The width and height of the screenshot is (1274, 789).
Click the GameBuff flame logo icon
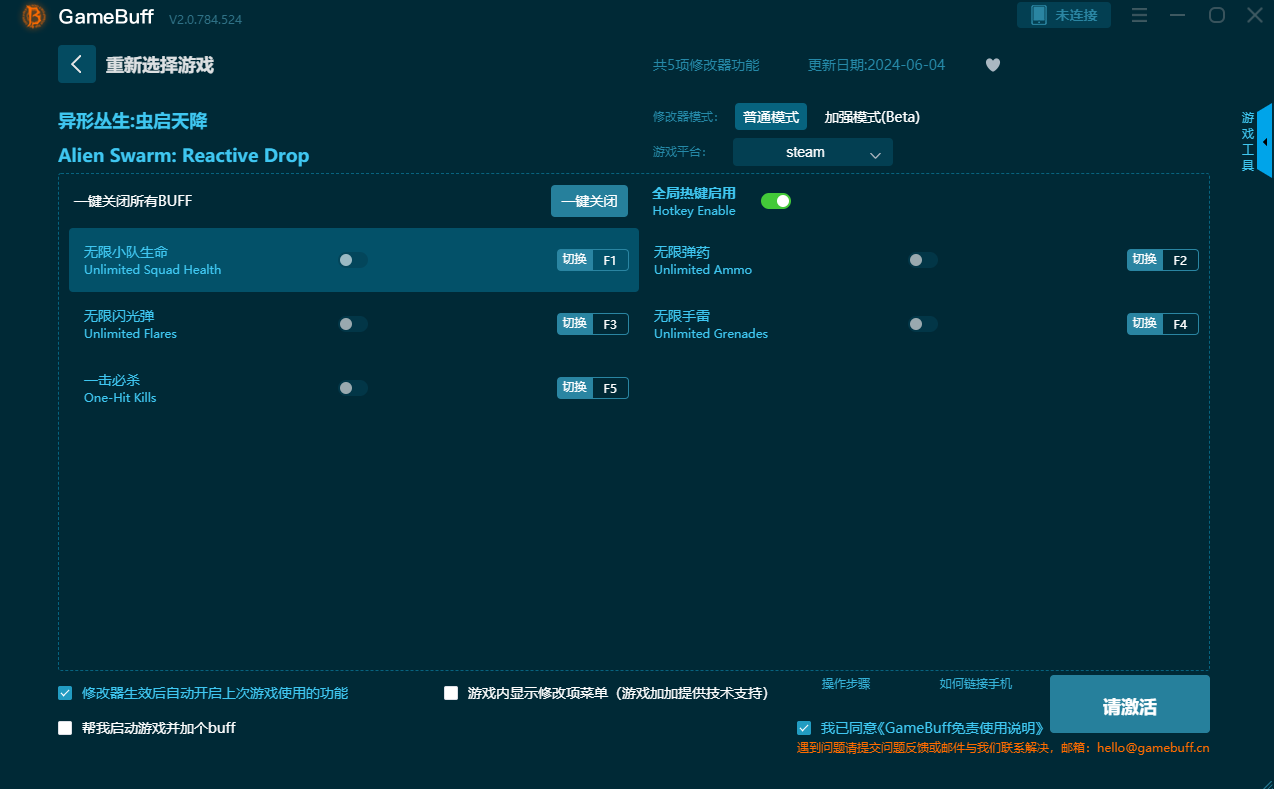pos(34,17)
